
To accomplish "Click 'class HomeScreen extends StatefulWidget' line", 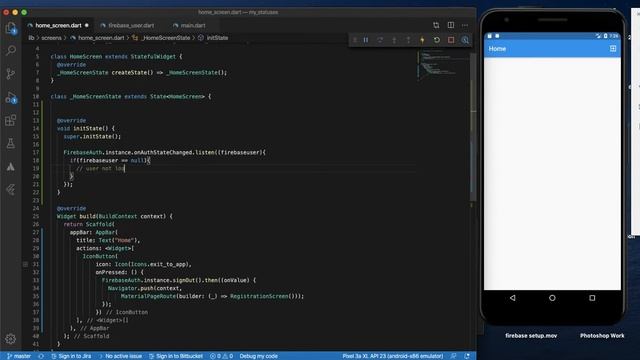I will (116, 56).
